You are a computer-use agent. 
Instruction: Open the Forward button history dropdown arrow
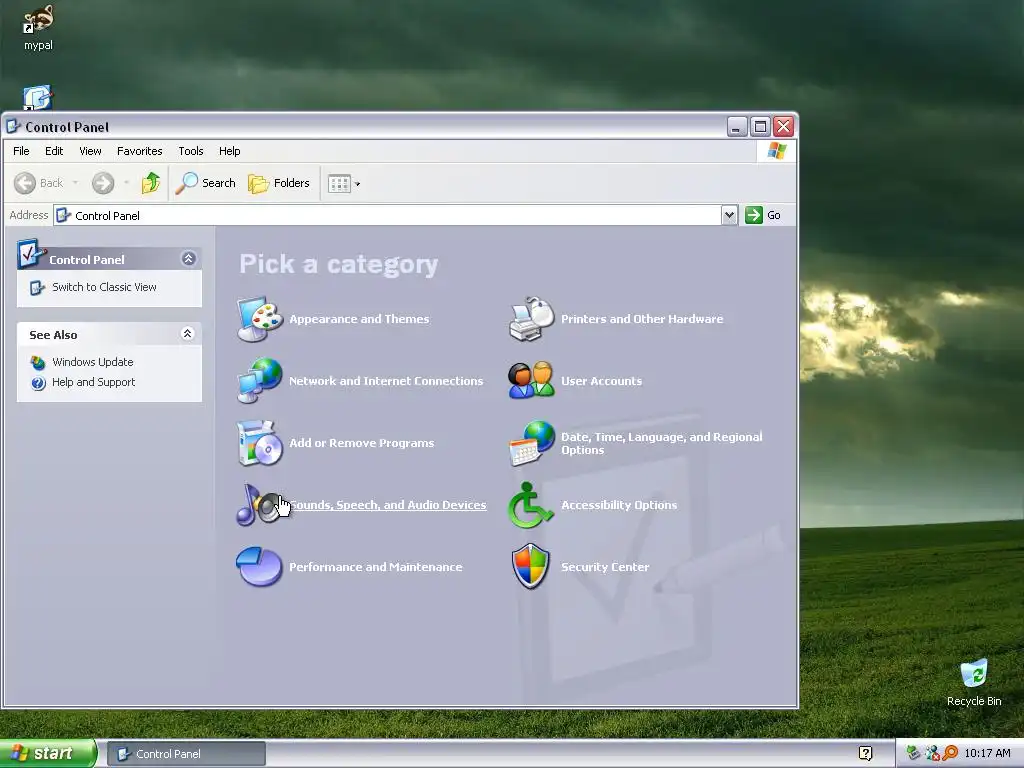point(126,183)
